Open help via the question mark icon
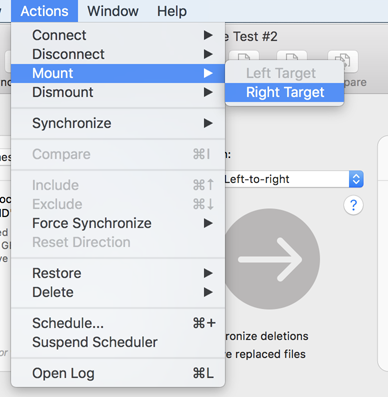The image size is (388, 397). pyautogui.click(x=353, y=205)
